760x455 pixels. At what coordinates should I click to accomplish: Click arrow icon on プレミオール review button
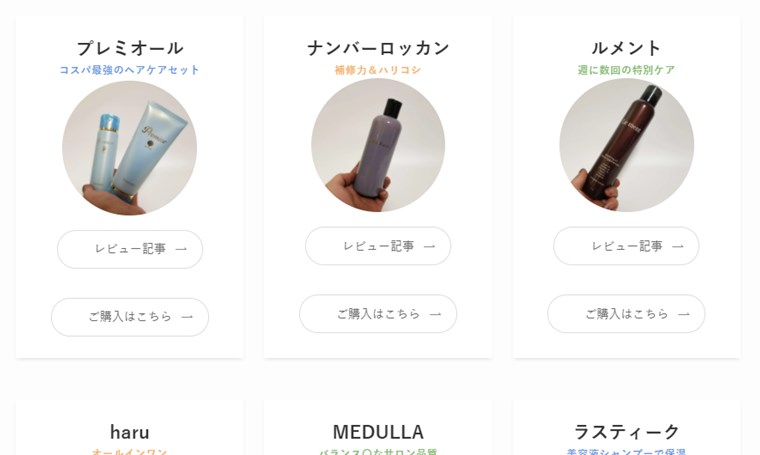point(181,249)
